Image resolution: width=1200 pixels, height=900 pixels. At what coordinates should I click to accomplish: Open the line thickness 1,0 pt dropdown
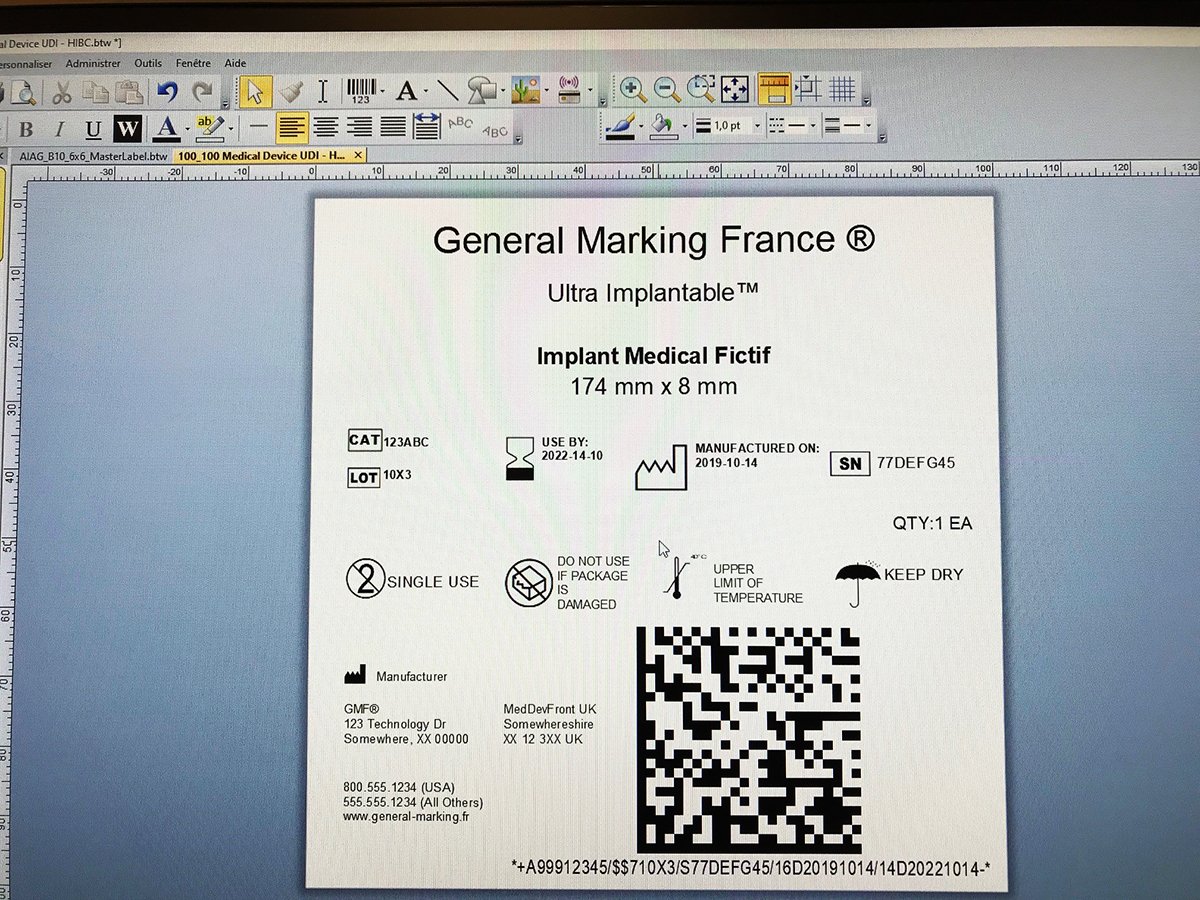pyautogui.click(x=757, y=127)
